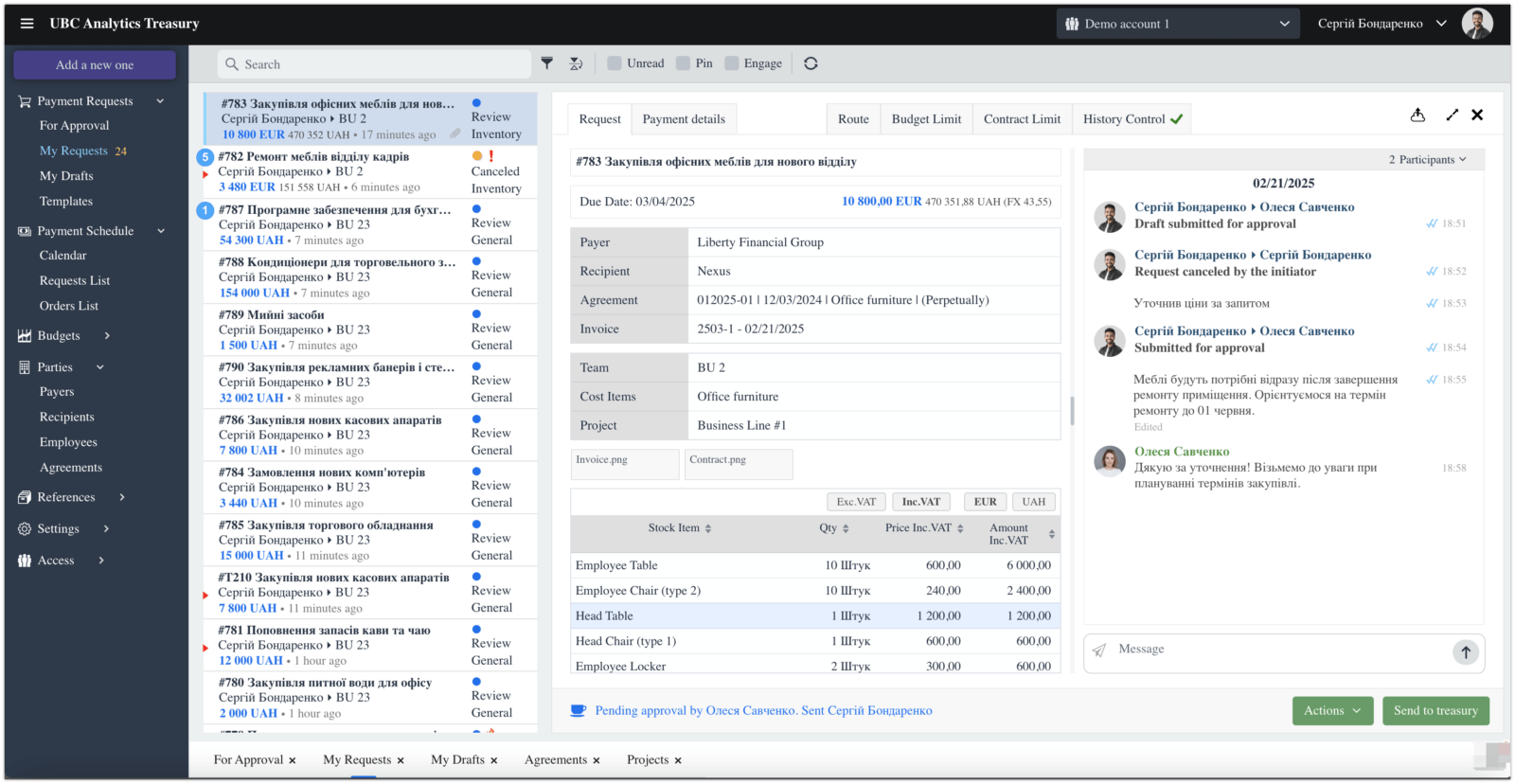Select the EUR currency toggle
The width and height of the screenshot is (1515, 784).
[986, 502]
